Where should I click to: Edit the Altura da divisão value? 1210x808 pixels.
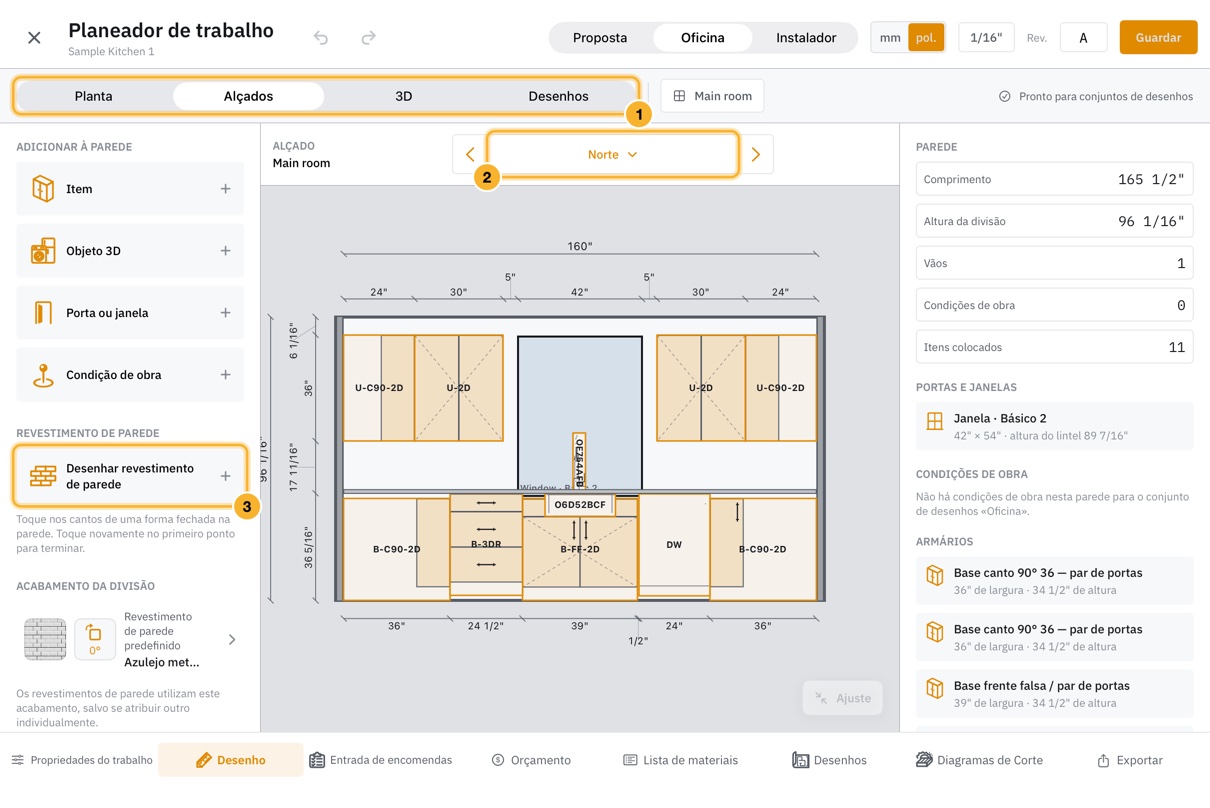(x=1054, y=222)
